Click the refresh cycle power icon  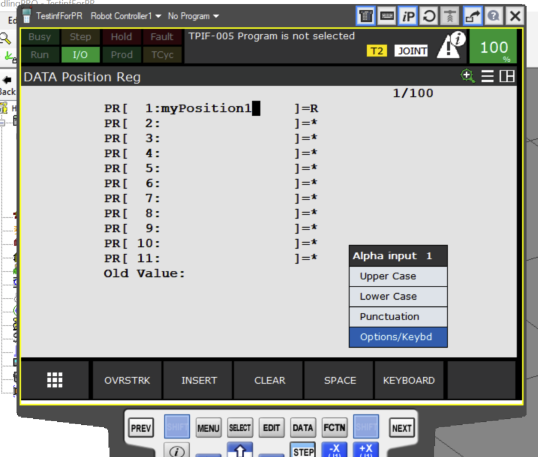tap(429, 16)
